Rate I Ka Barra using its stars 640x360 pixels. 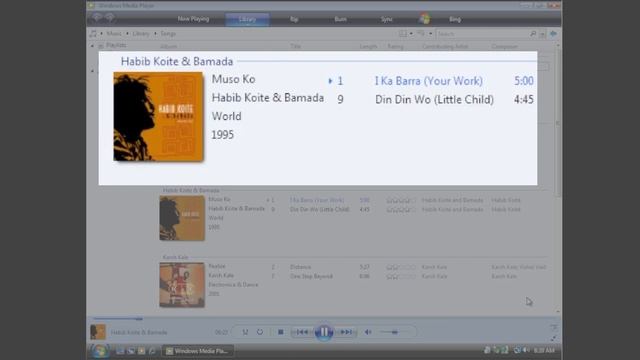(401, 200)
